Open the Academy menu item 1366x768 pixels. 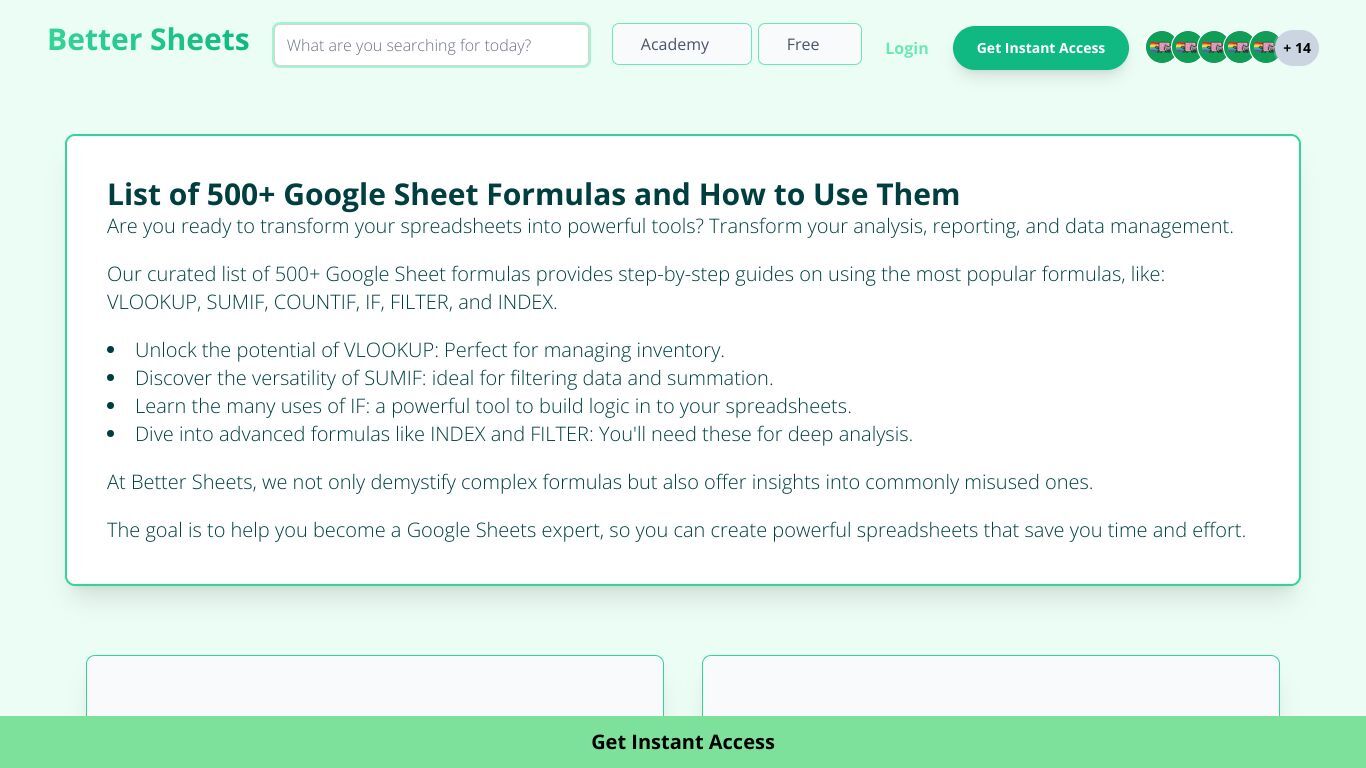tap(682, 44)
